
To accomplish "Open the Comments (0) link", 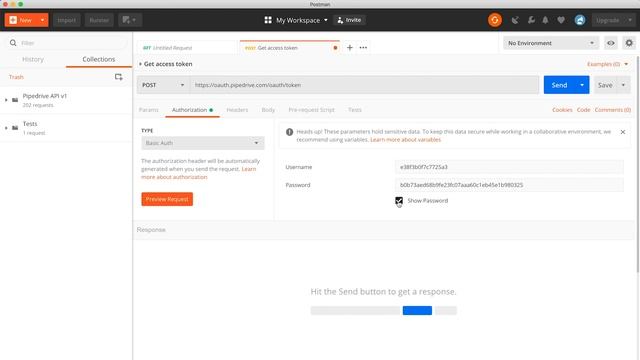I will (x=612, y=110).
